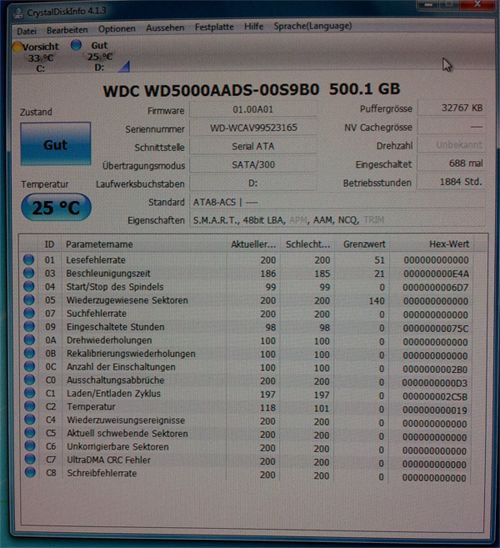
Task: Click status dot for Laden/Entladen Zyklus
Action: pyautogui.click(x=30, y=393)
